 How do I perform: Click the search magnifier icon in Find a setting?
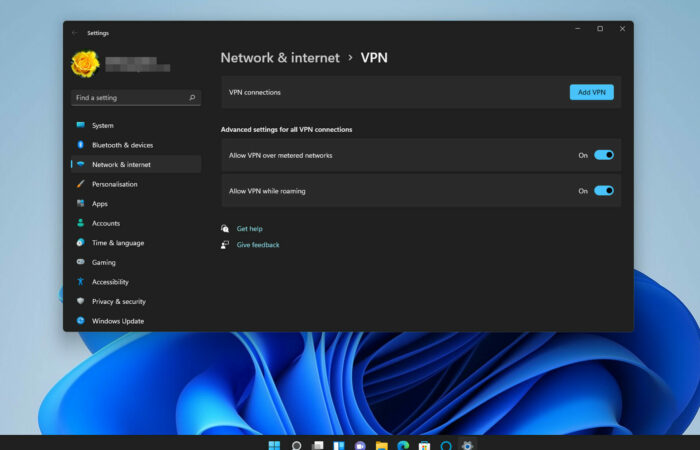click(x=192, y=97)
